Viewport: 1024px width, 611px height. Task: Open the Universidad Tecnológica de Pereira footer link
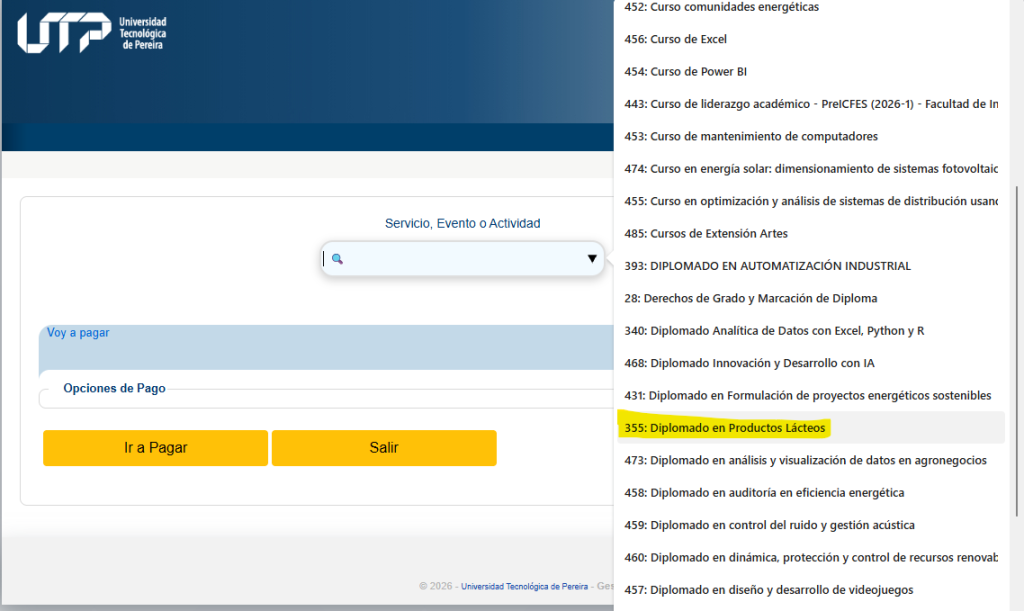pyautogui.click(x=524, y=586)
